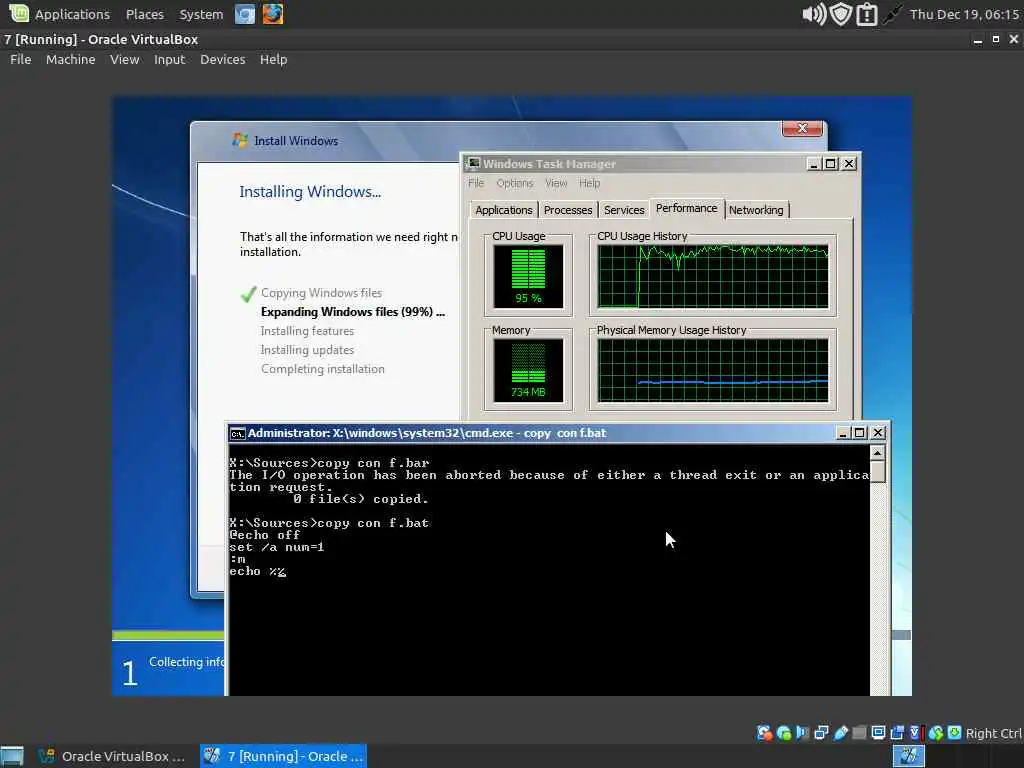
Task: Open the VirtualBox Devices menu
Action: [x=223, y=59]
